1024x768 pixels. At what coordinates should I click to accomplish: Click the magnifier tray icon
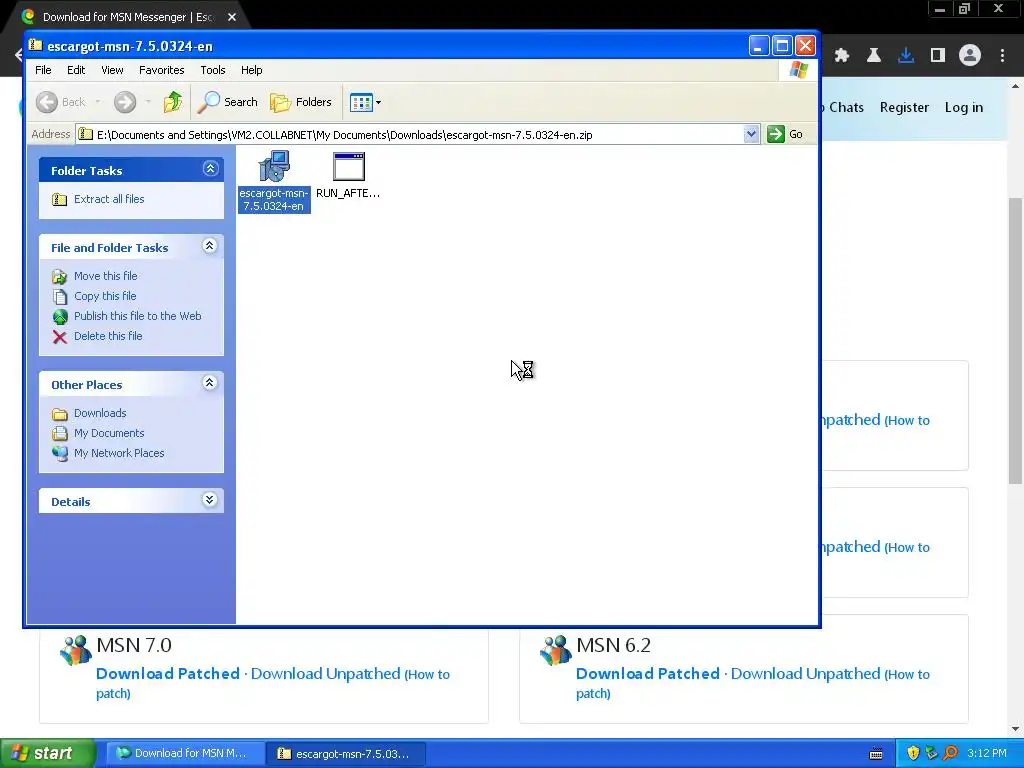950,754
